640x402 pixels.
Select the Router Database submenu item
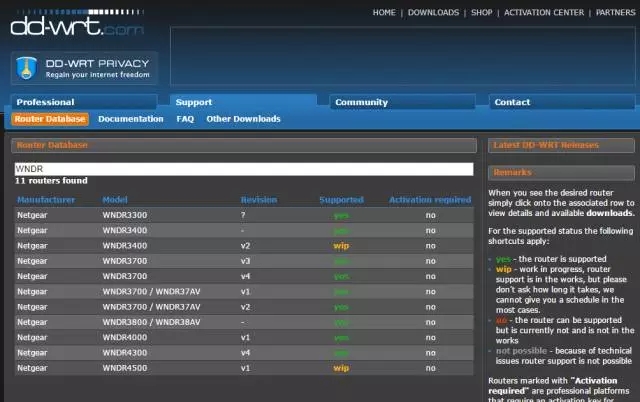point(50,119)
